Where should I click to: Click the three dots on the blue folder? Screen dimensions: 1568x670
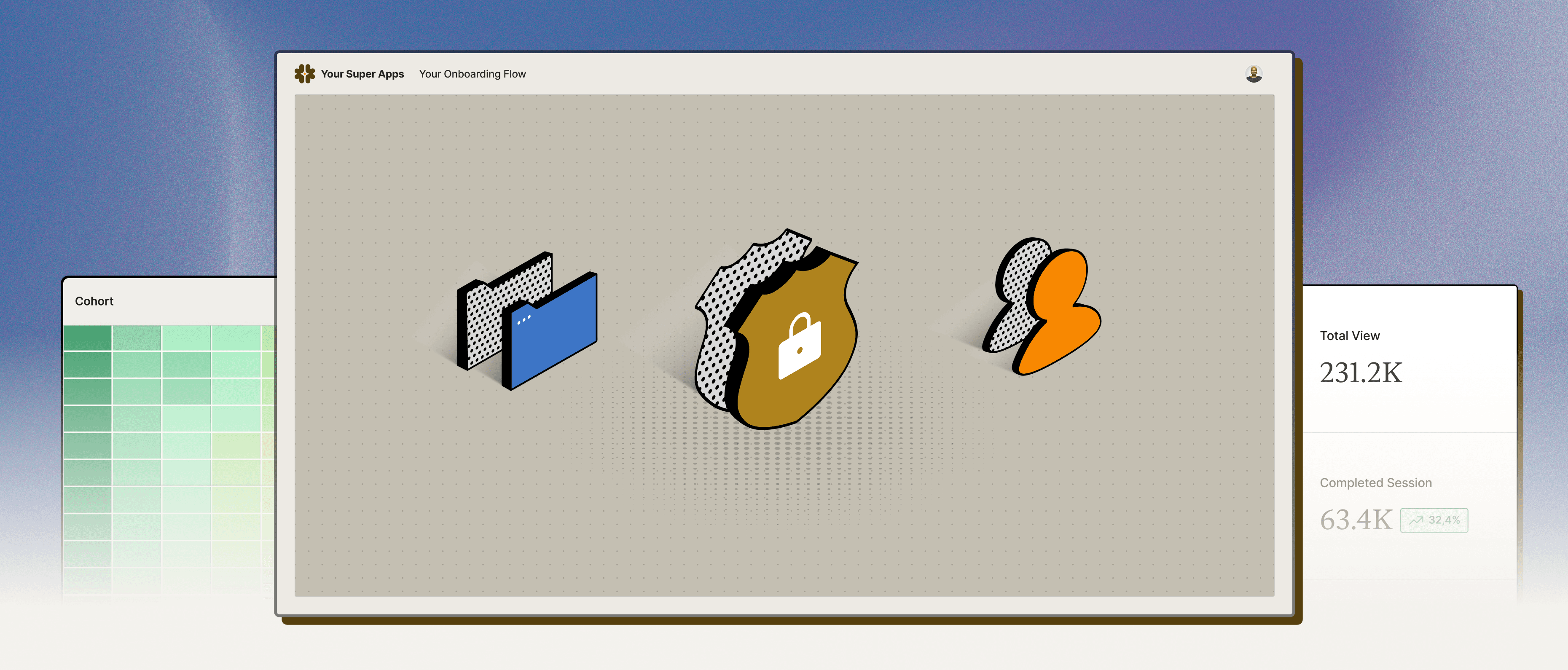point(524,319)
